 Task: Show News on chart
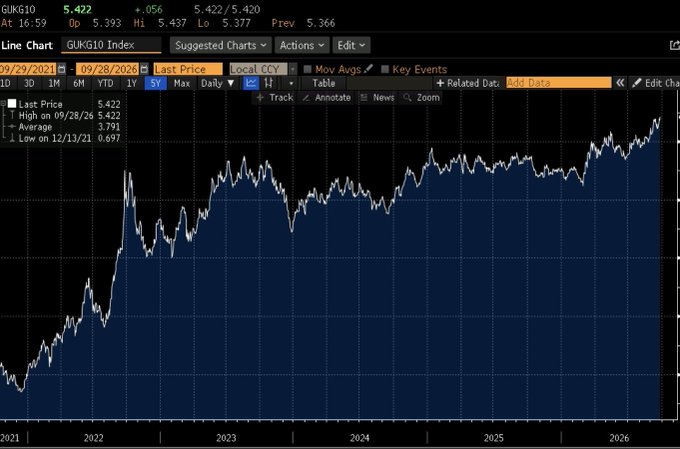click(377, 98)
